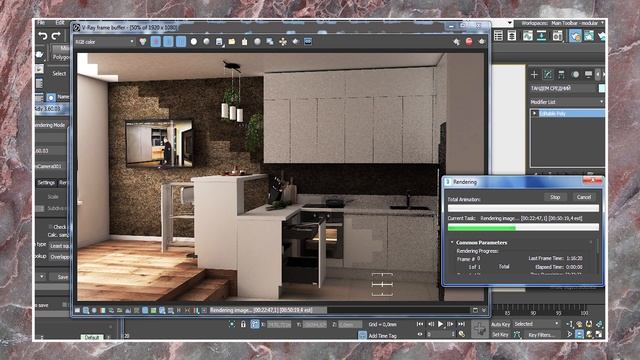The image size is (640, 360).
Task: Click the large Set Keys plus button
Action: tap(479, 329)
